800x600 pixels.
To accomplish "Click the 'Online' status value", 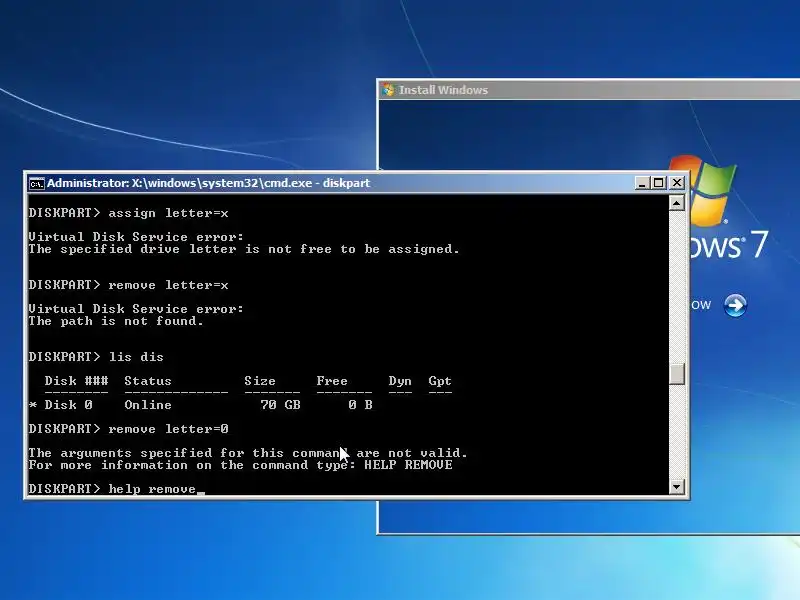I will click(148, 405).
